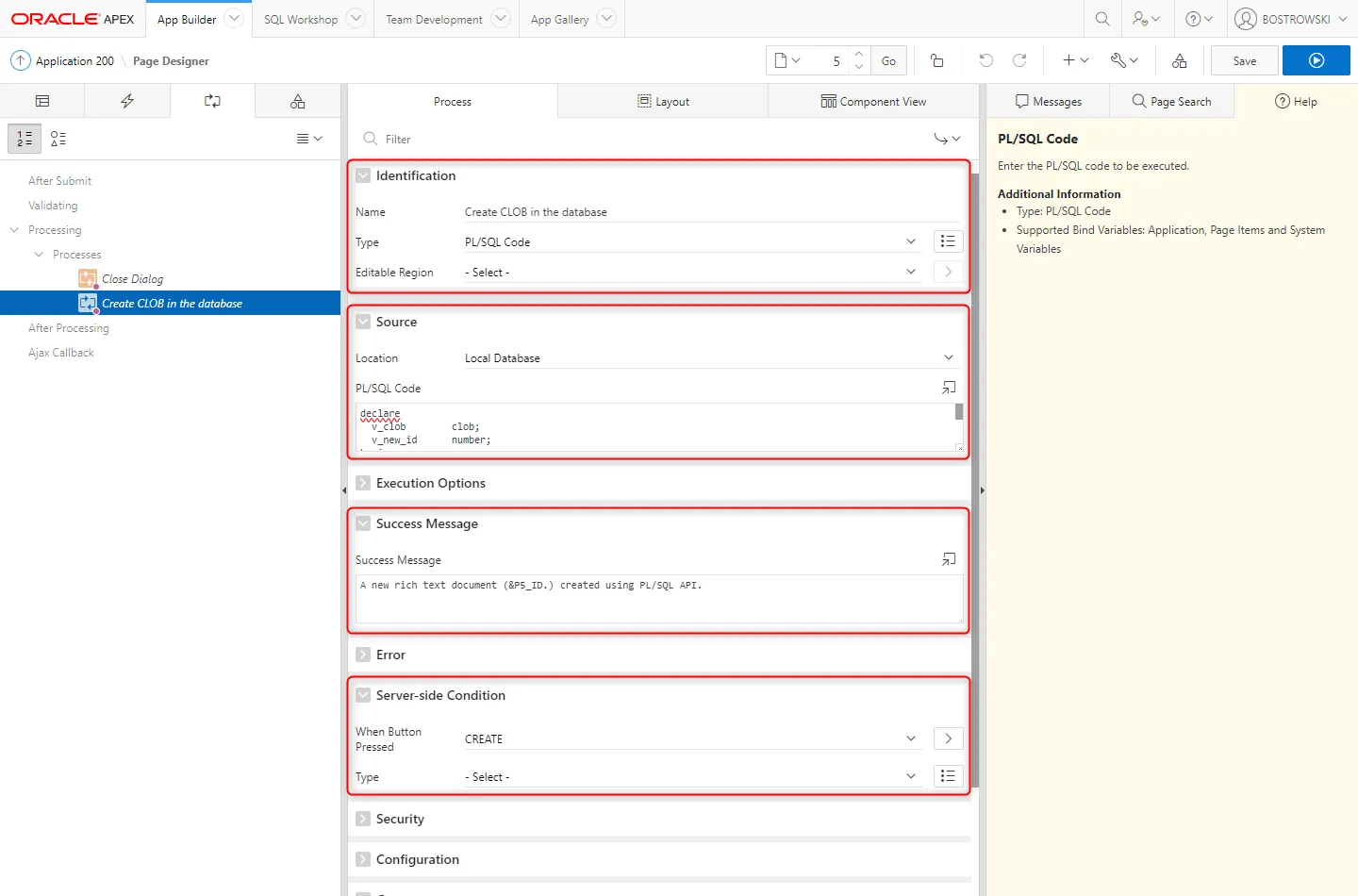The image size is (1358, 896).
Task: Click the Run Page play button
Action: 1316,60
